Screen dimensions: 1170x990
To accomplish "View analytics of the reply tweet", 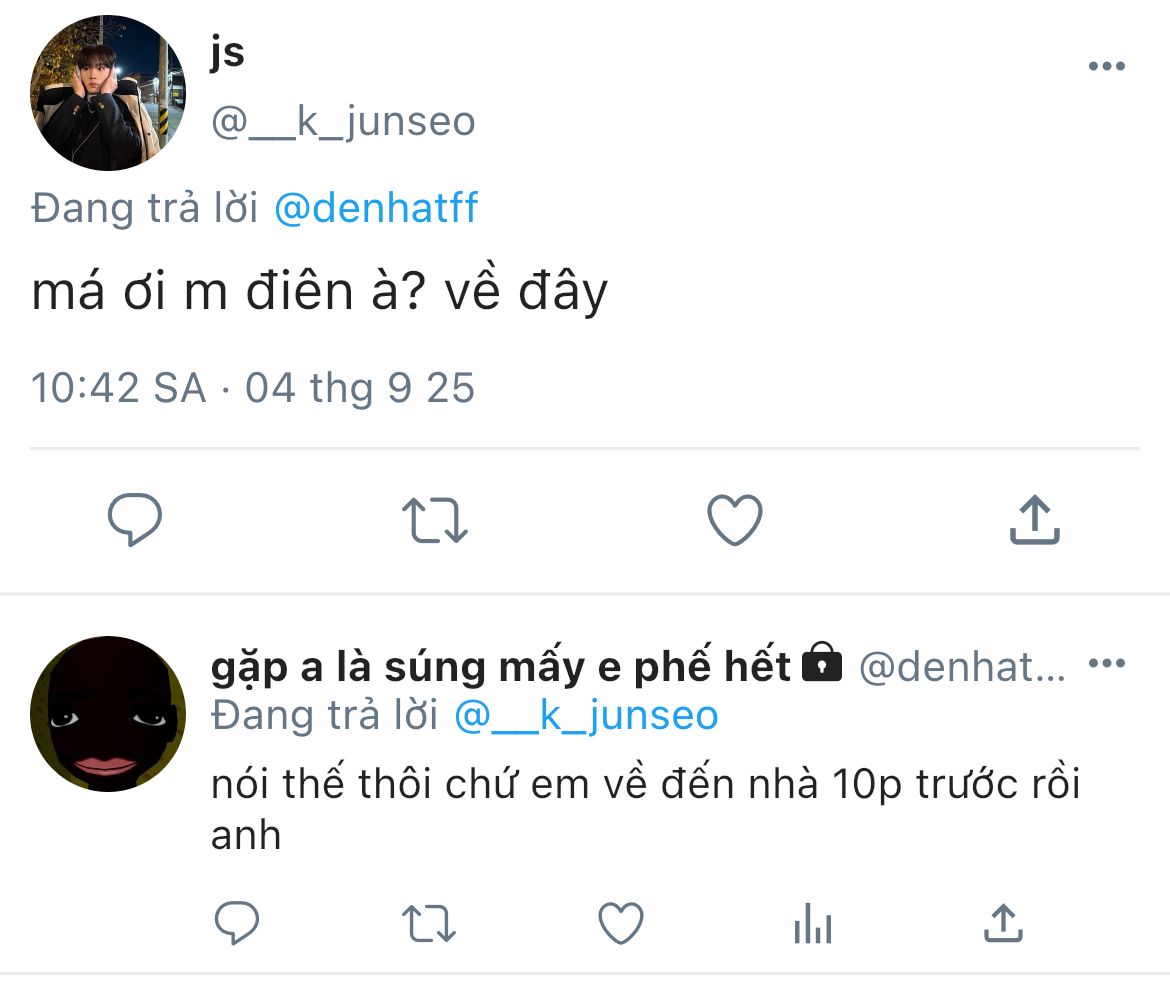I will pos(812,924).
